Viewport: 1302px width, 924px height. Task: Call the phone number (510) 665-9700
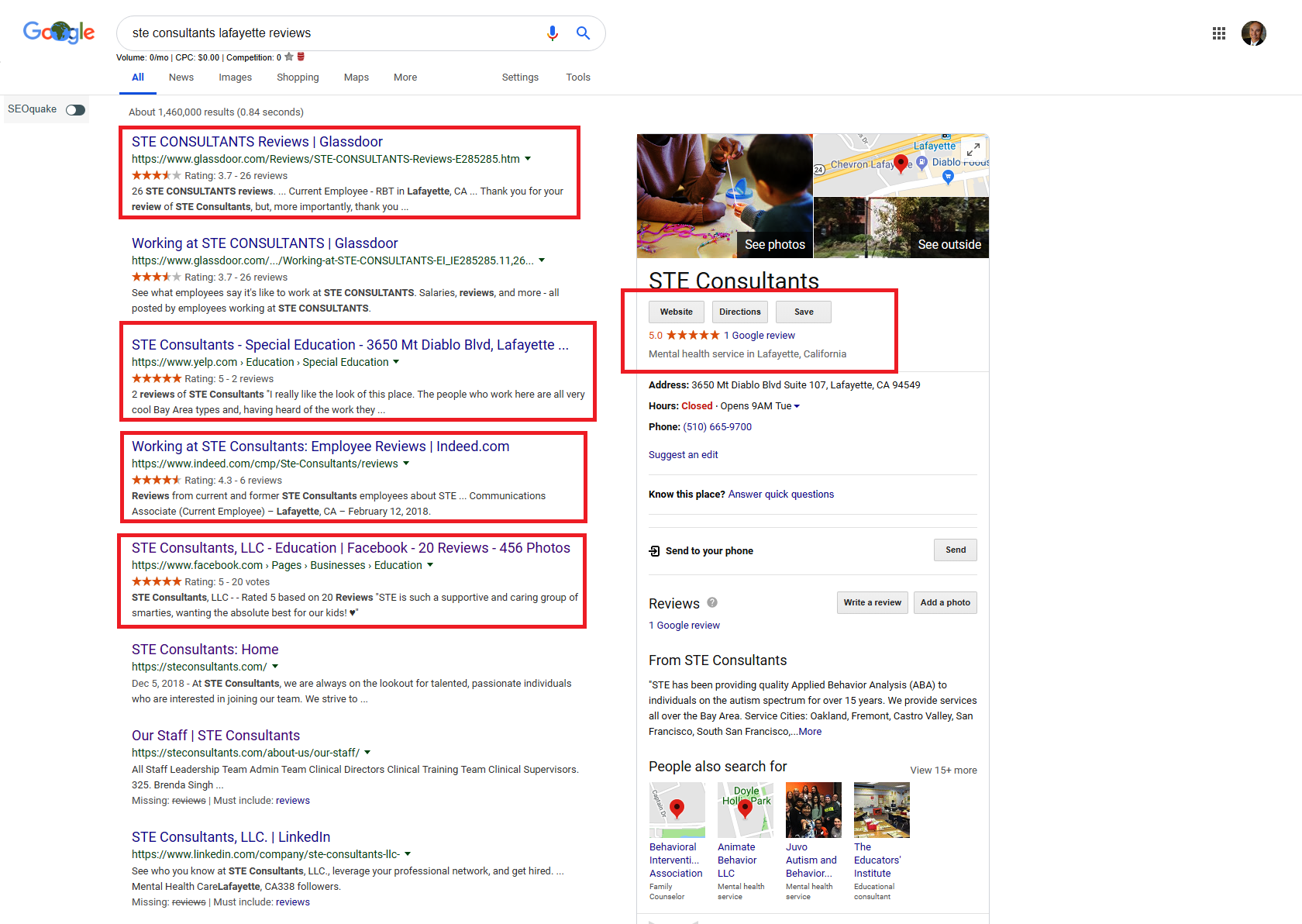pyautogui.click(x=717, y=427)
